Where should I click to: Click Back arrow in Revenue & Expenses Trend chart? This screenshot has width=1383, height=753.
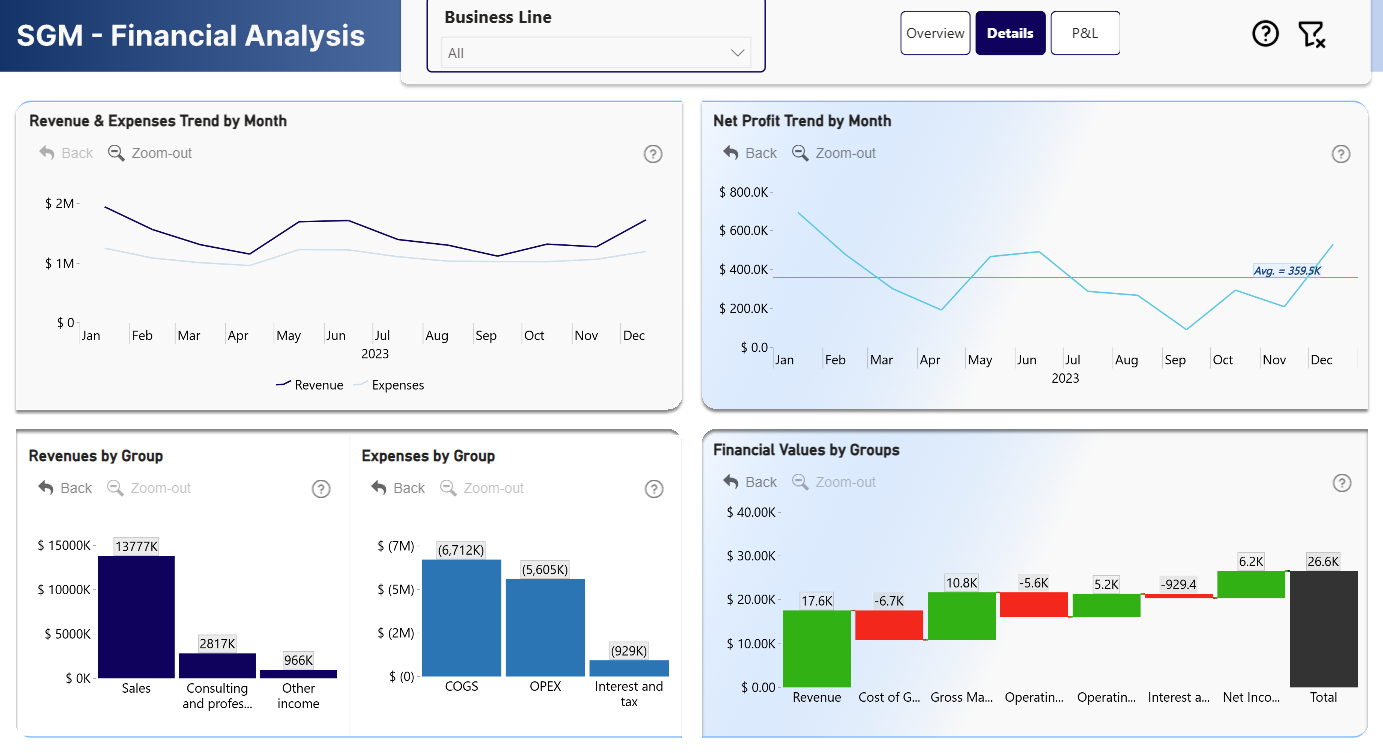click(66, 153)
